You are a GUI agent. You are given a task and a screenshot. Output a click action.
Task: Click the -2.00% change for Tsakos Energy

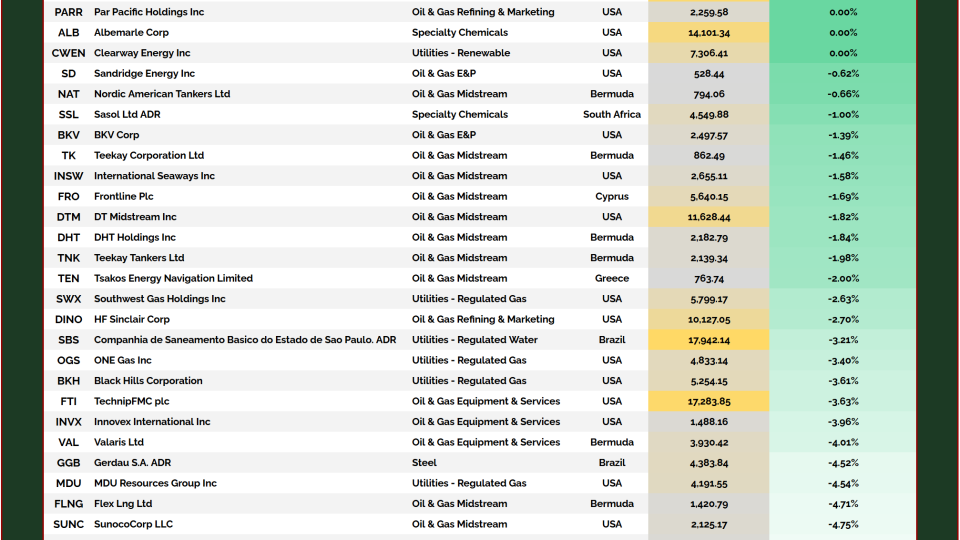point(842,278)
